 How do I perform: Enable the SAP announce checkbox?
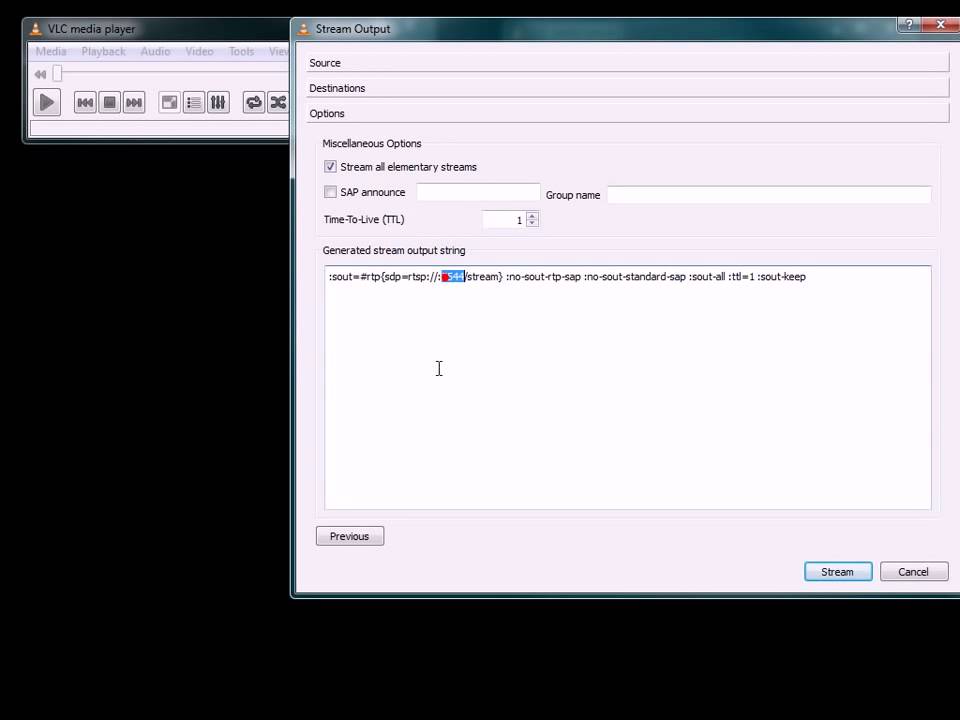click(x=330, y=192)
